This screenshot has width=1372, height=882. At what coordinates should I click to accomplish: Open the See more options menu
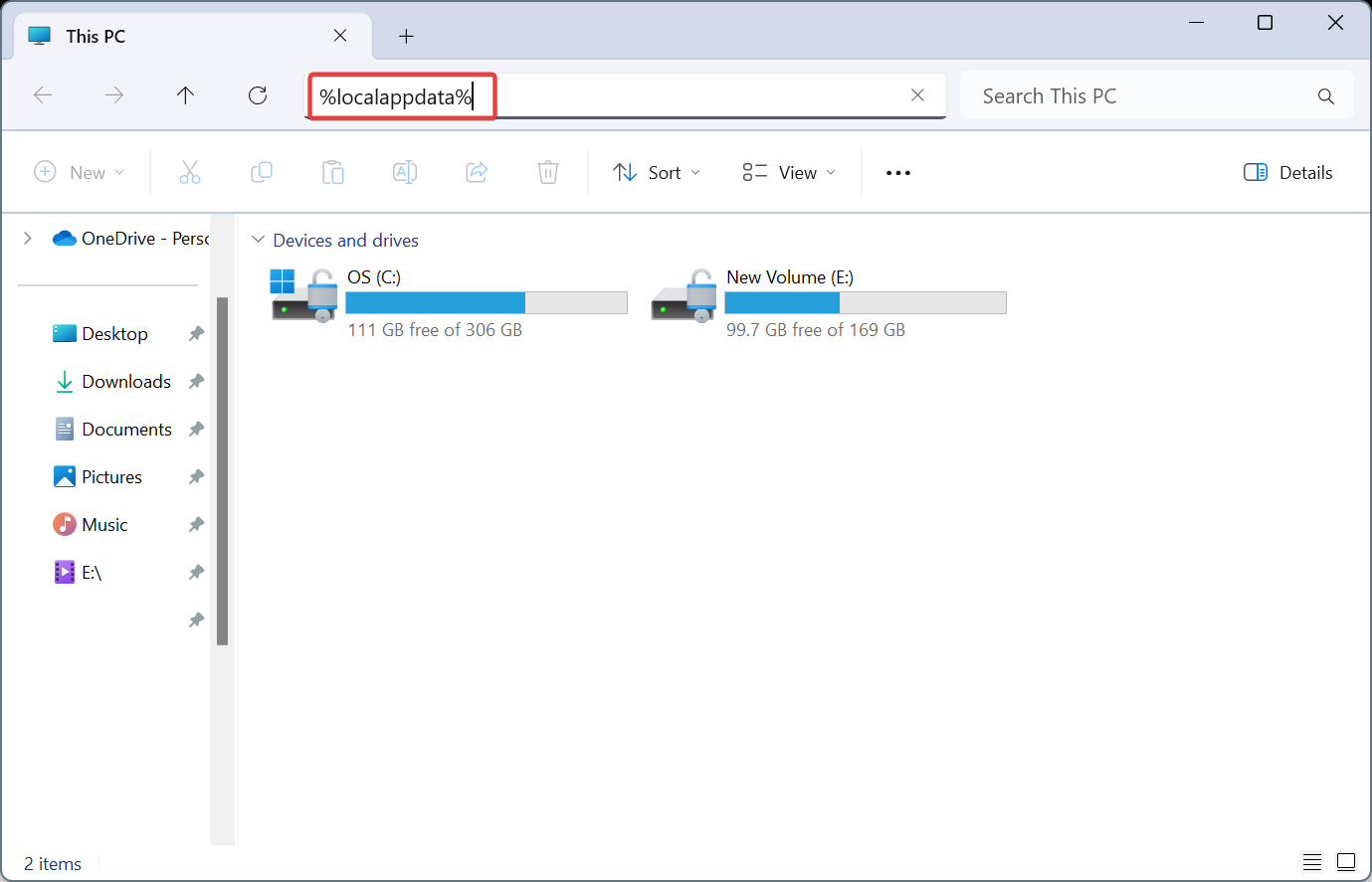coord(898,172)
